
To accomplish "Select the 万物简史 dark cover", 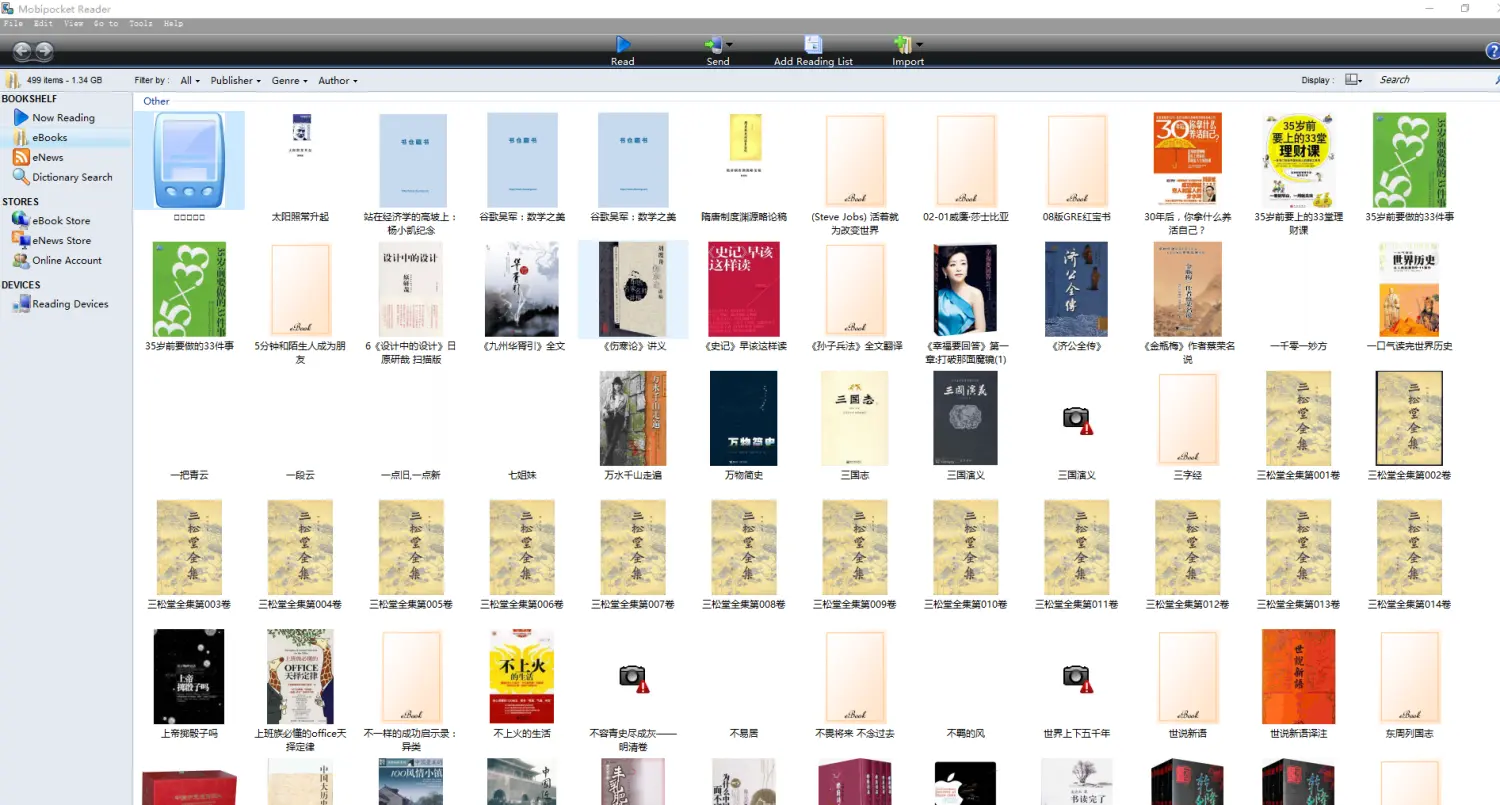I will tap(743, 418).
